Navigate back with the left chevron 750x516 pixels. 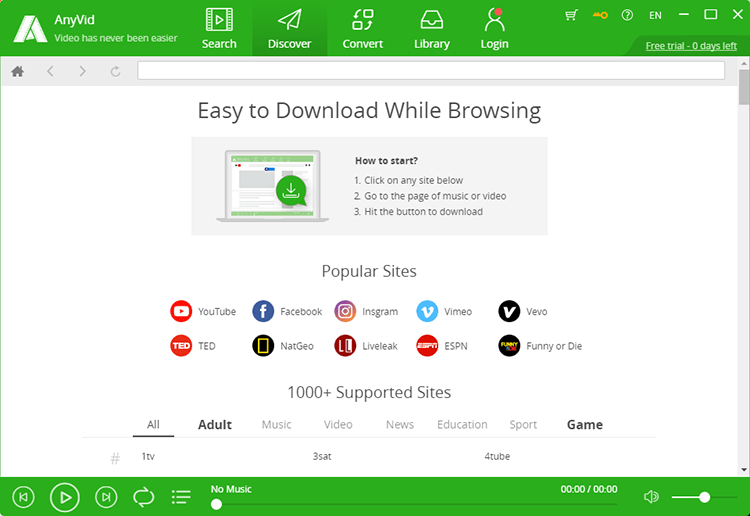[50, 71]
